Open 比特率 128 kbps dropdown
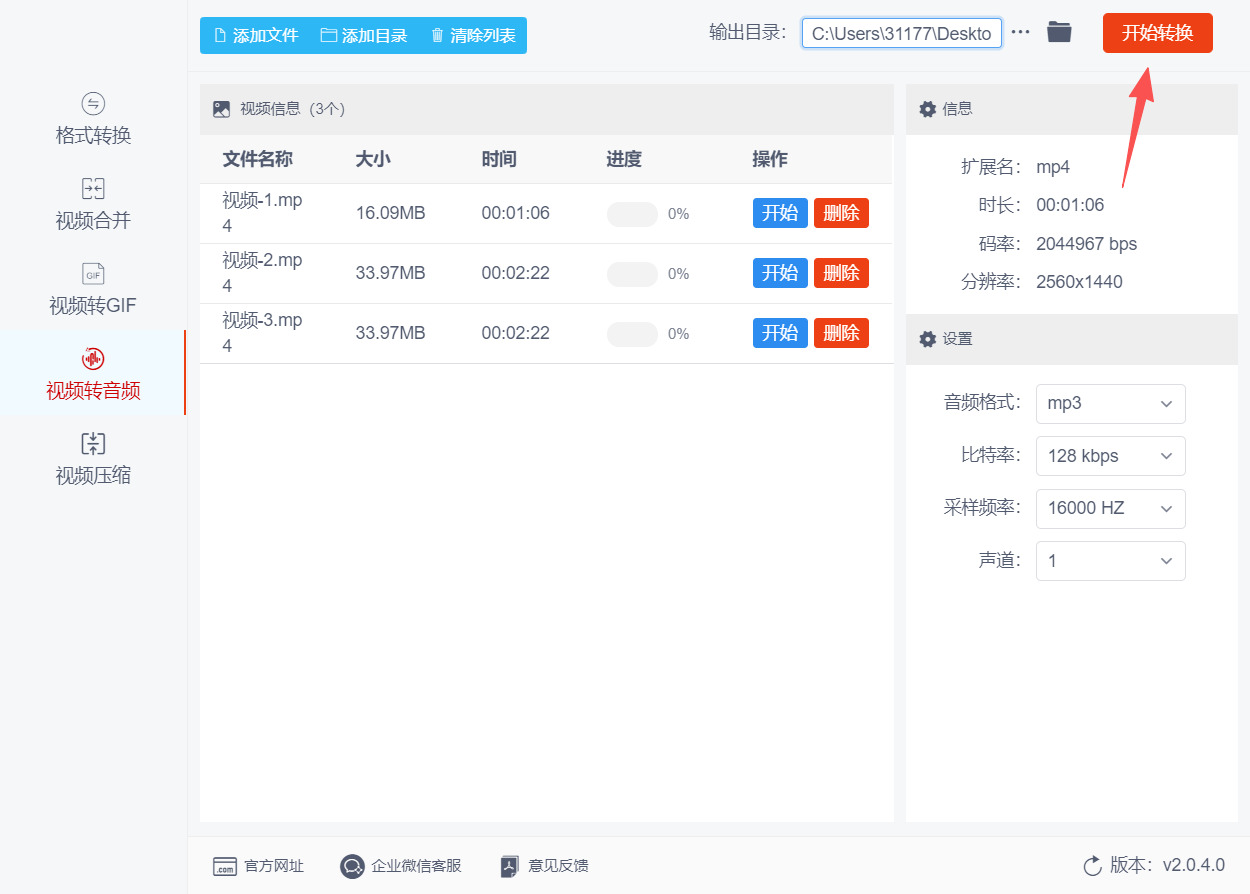1250x894 pixels. [1110, 456]
